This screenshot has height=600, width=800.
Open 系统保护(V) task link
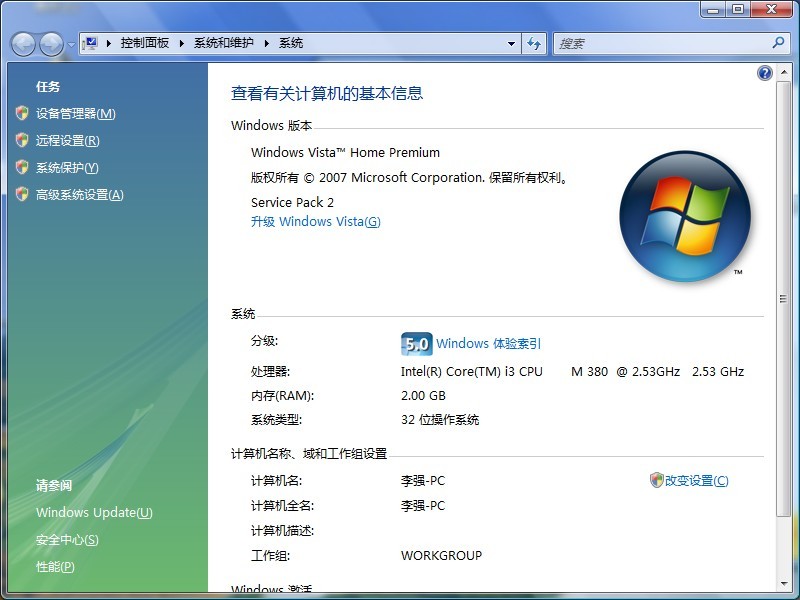tap(67, 168)
